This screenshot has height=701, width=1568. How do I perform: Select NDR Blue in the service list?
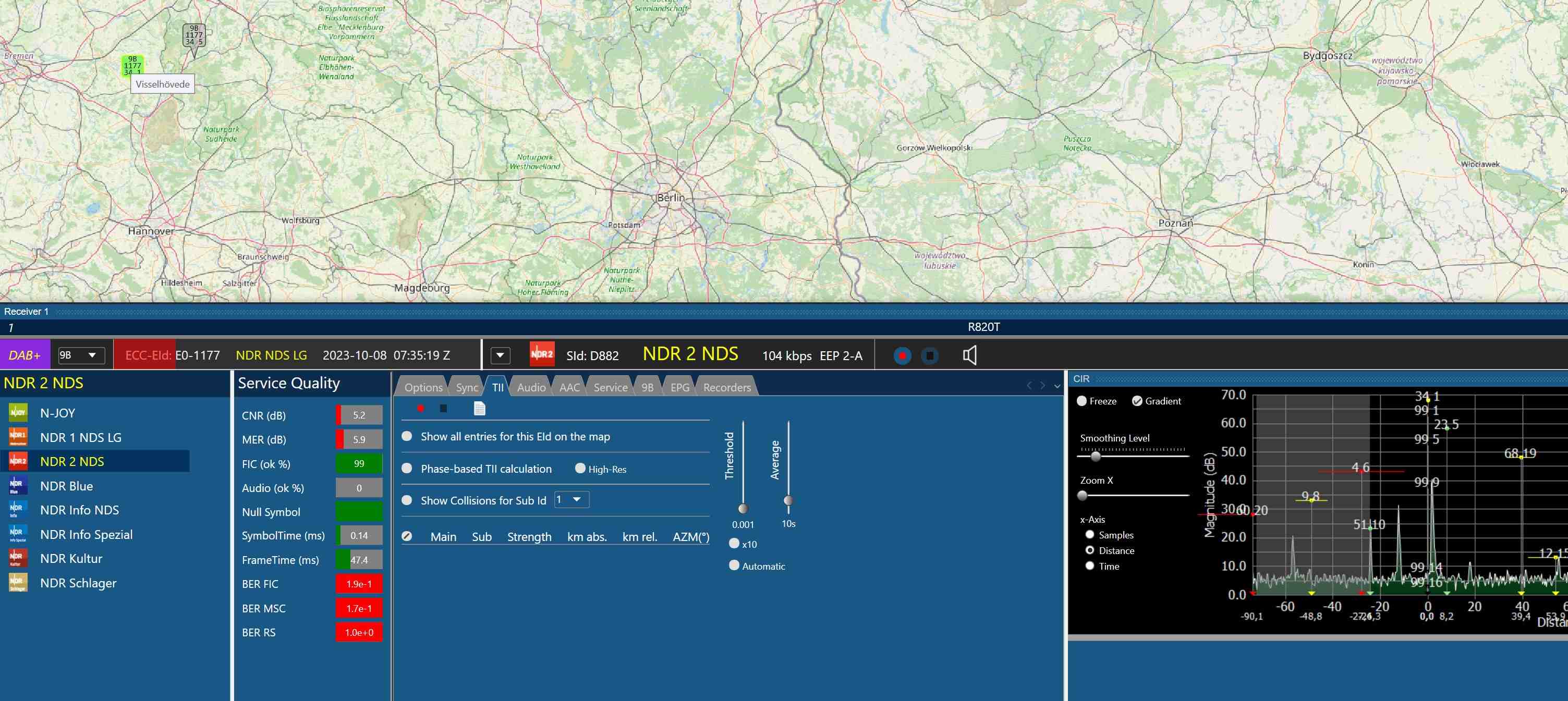point(95,486)
